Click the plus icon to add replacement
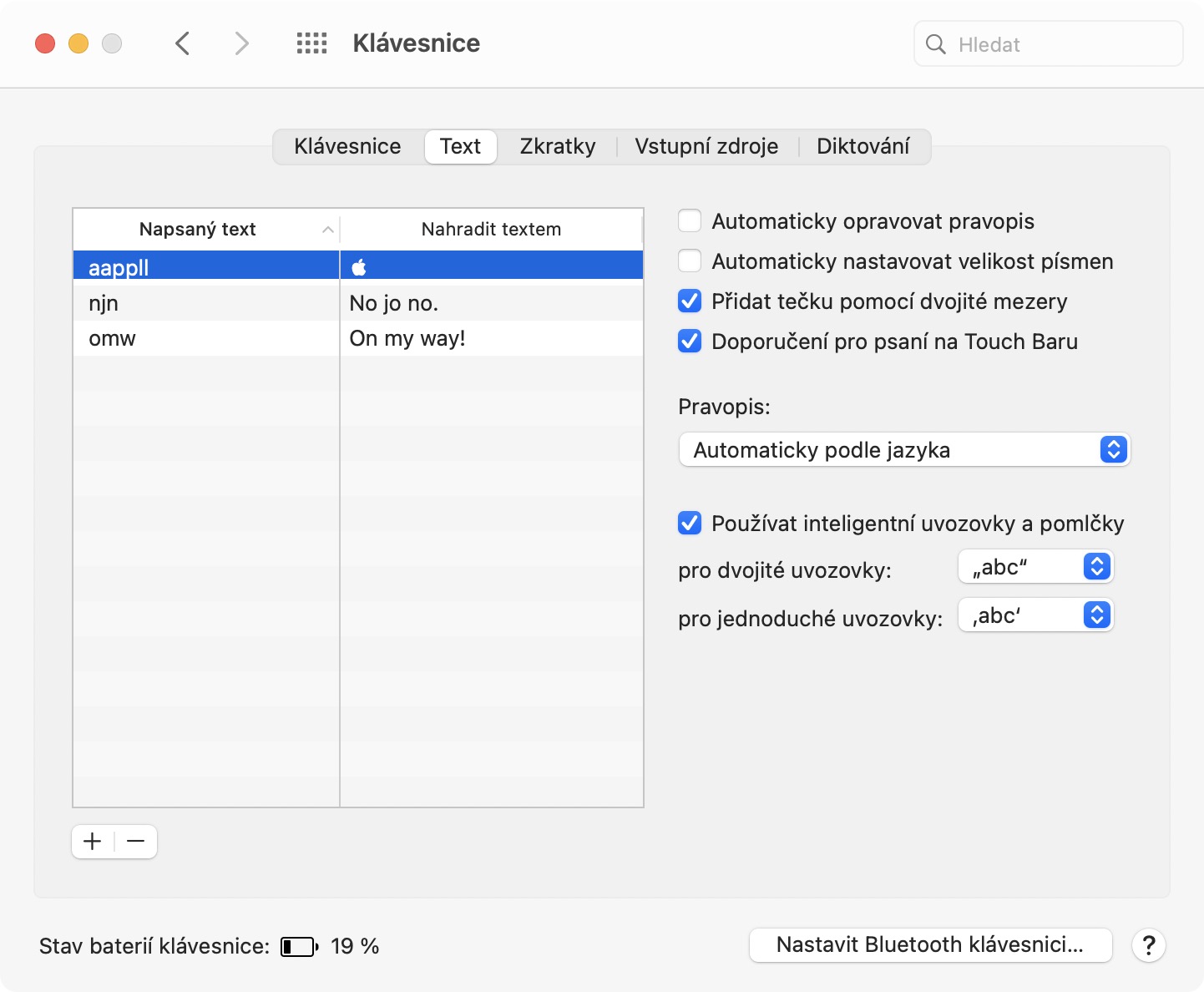The height and width of the screenshot is (992, 1204). point(93,841)
